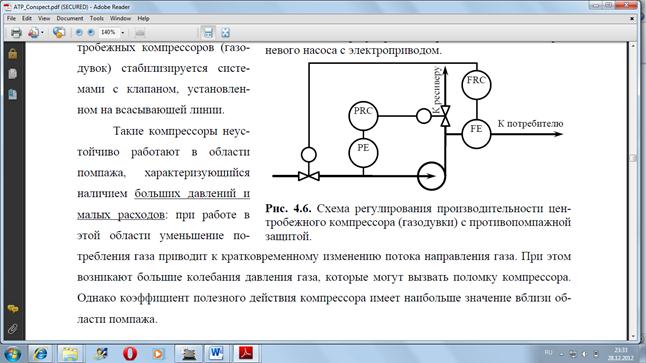Open the Edit menu

pyautogui.click(x=27, y=19)
